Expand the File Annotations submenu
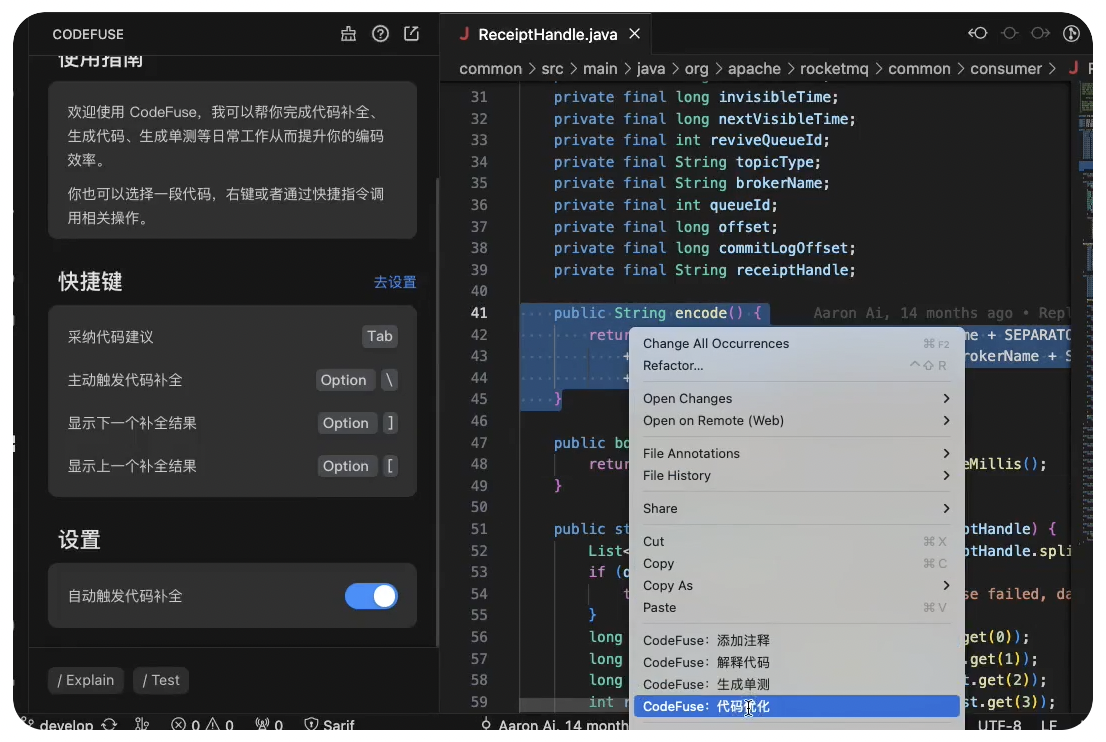 (x=796, y=454)
